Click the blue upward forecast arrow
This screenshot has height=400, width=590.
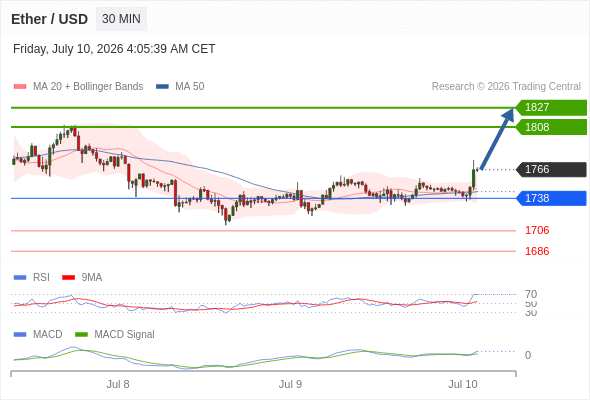[x=497, y=139]
